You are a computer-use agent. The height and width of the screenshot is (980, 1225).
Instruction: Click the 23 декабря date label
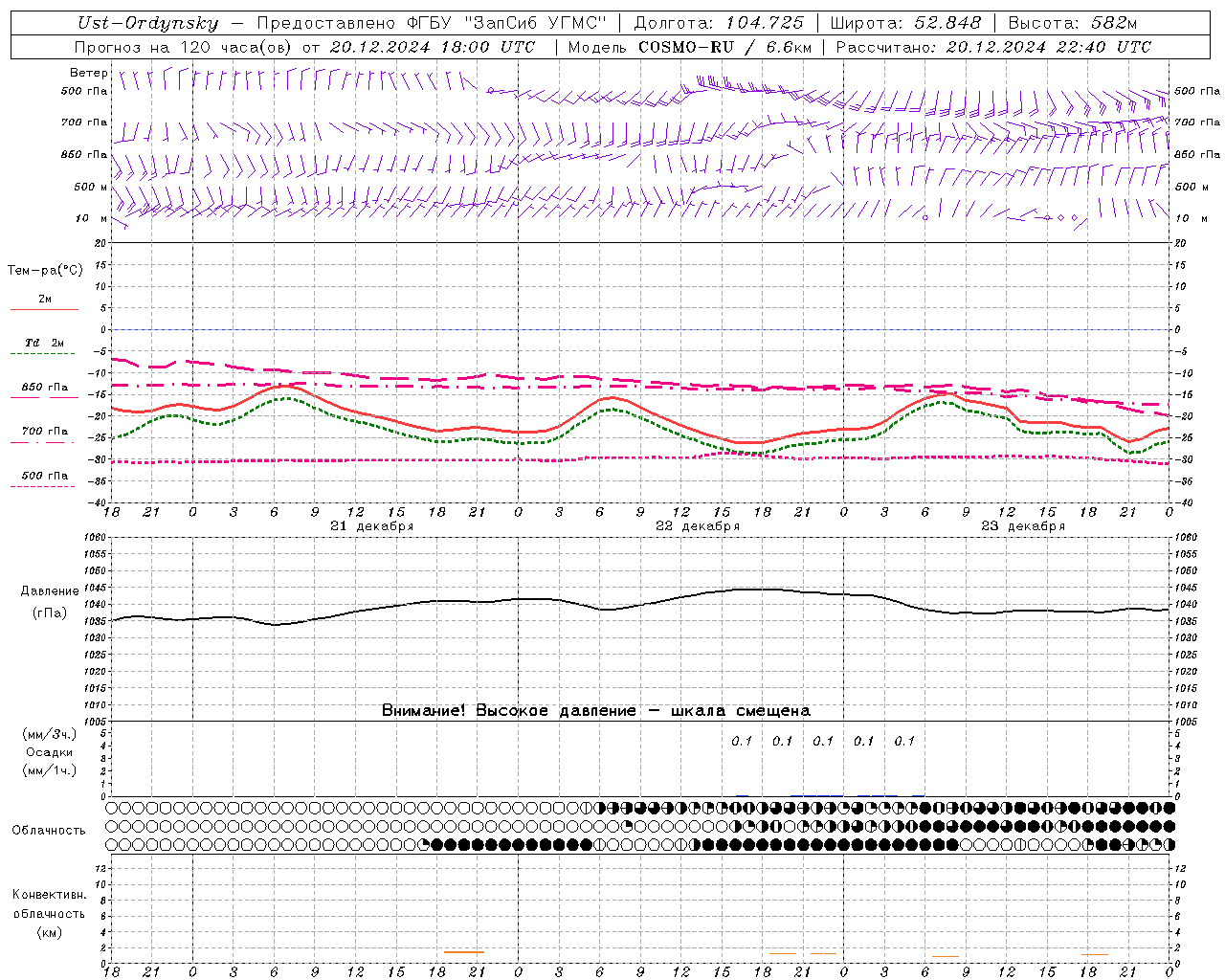point(1023,526)
